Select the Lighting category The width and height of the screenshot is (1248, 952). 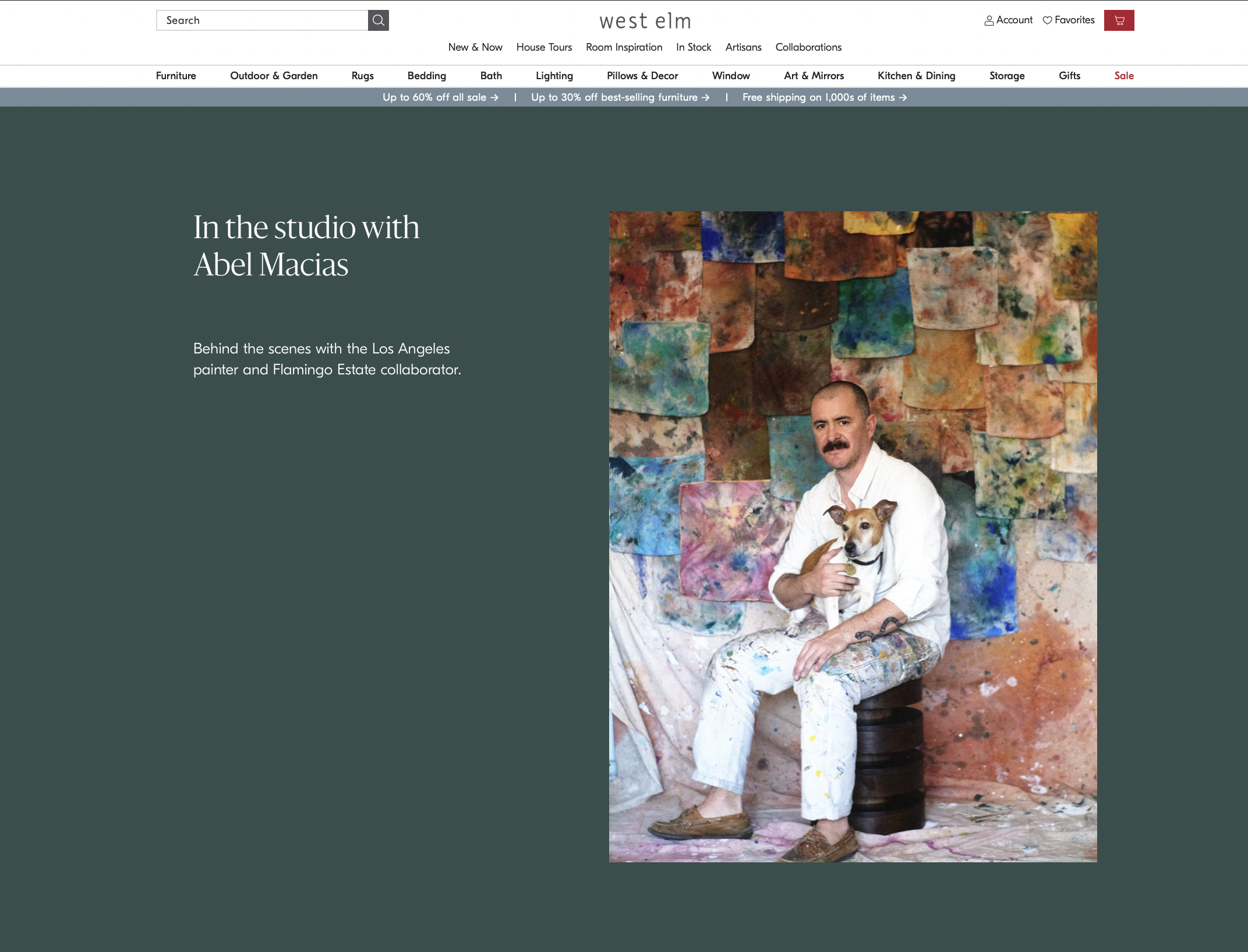click(x=554, y=76)
